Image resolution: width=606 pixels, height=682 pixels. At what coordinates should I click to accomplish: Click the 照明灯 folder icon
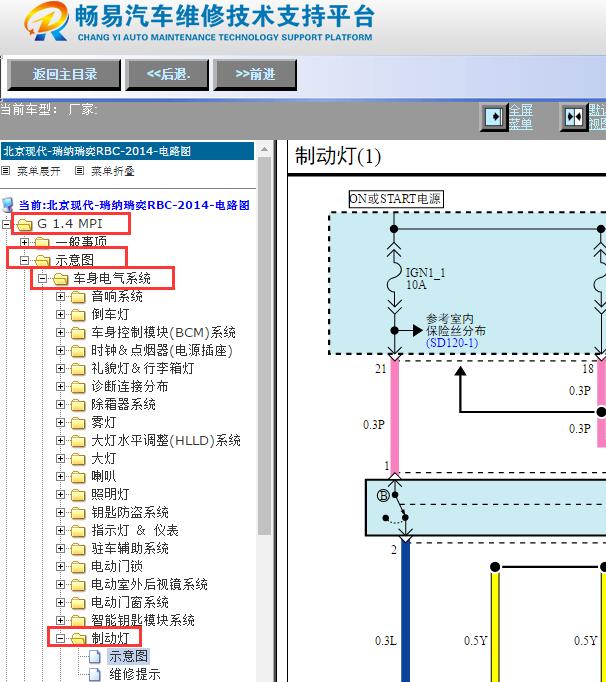point(78,495)
